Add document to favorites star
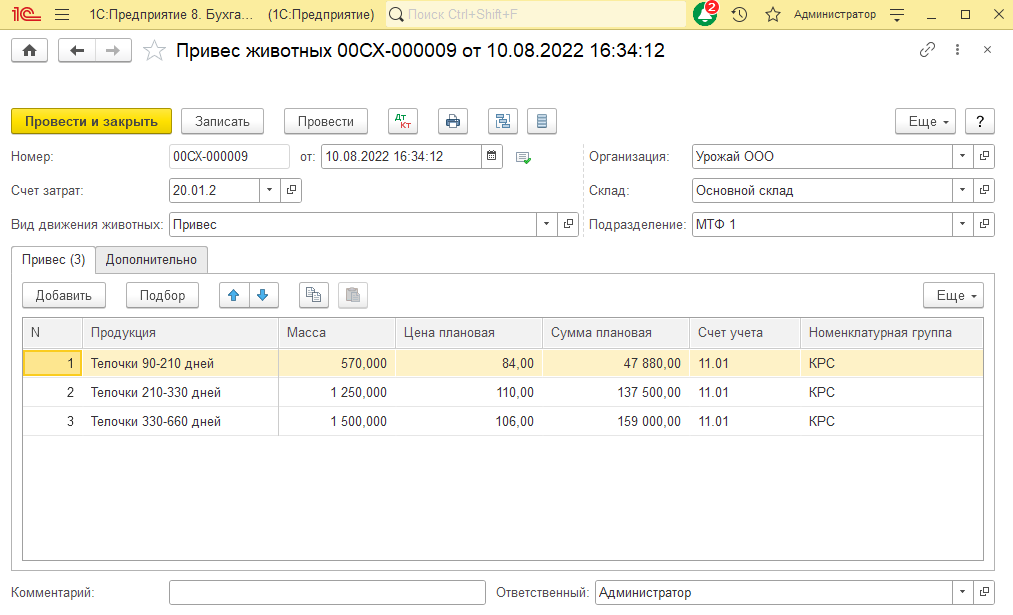Image resolution: width=1013 pixels, height=615 pixels. coord(154,51)
